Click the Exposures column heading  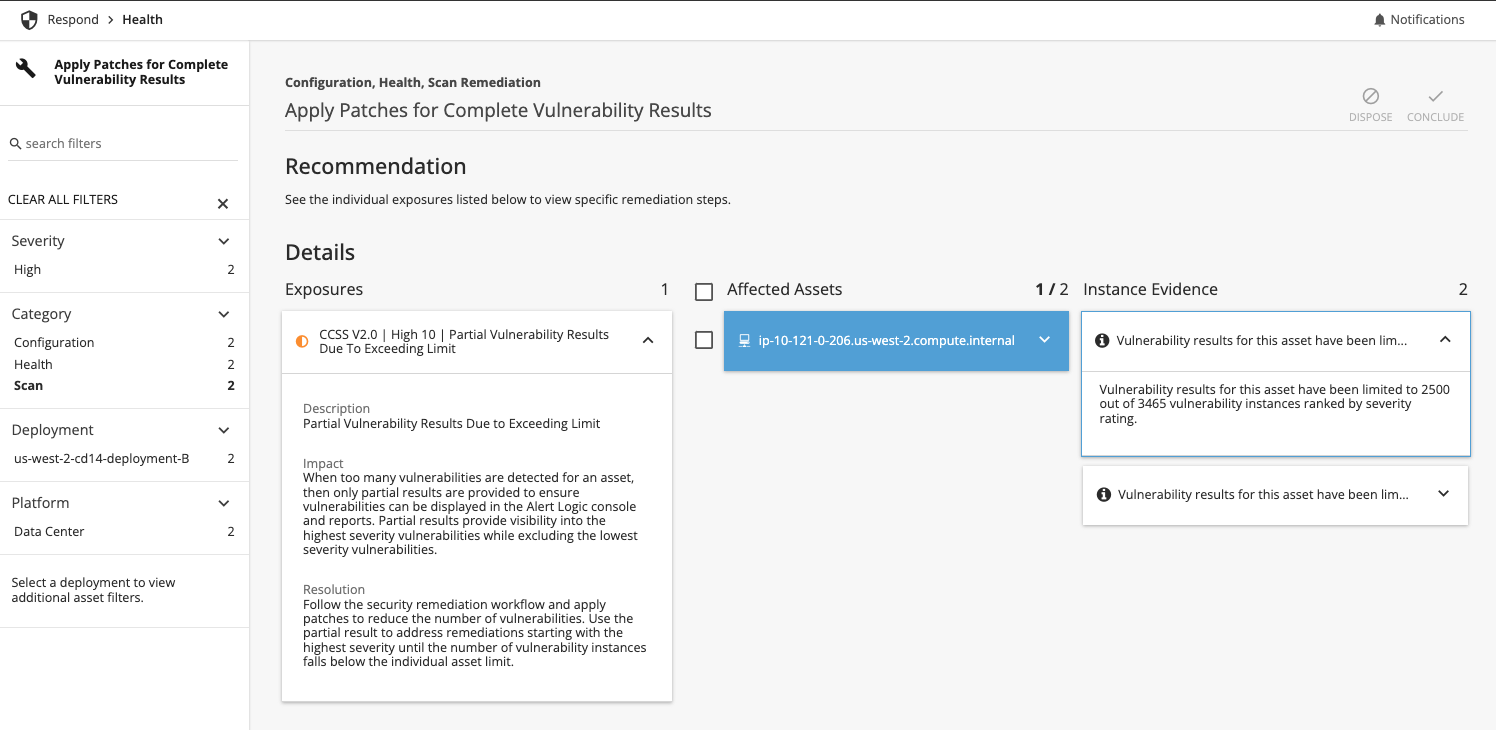click(x=324, y=290)
